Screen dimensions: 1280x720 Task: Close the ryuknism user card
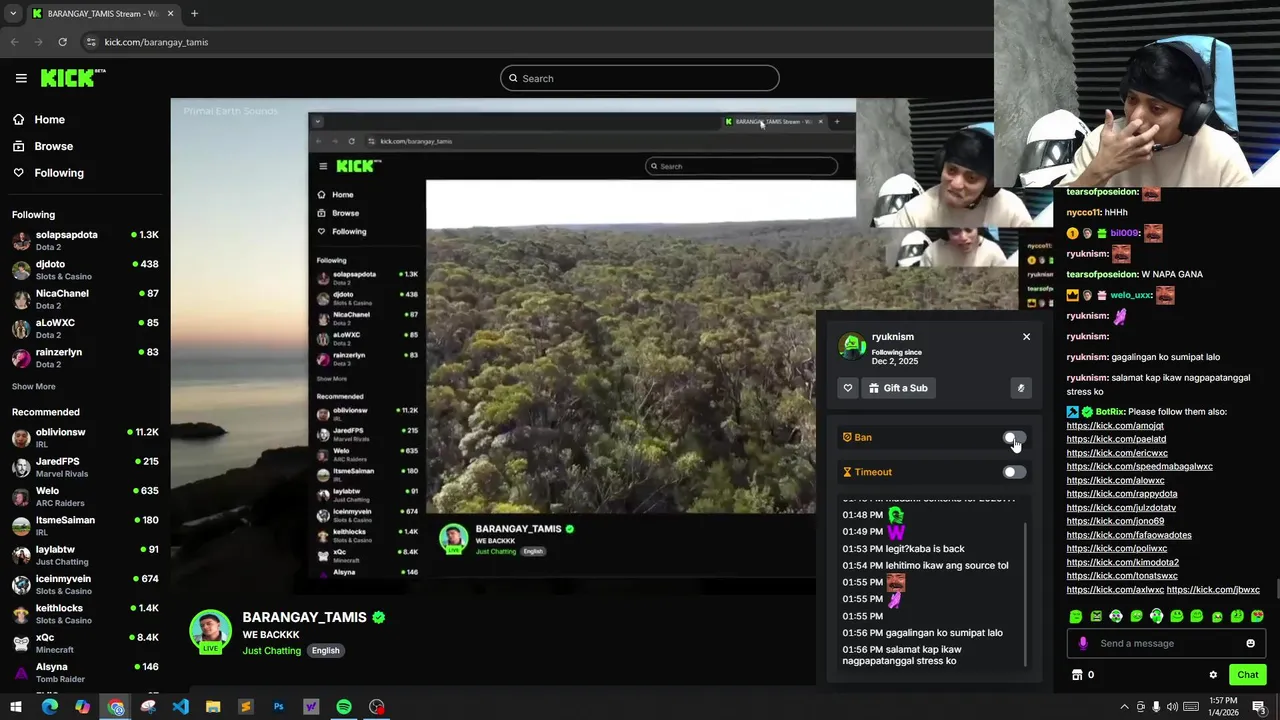click(x=1026, y=337)
